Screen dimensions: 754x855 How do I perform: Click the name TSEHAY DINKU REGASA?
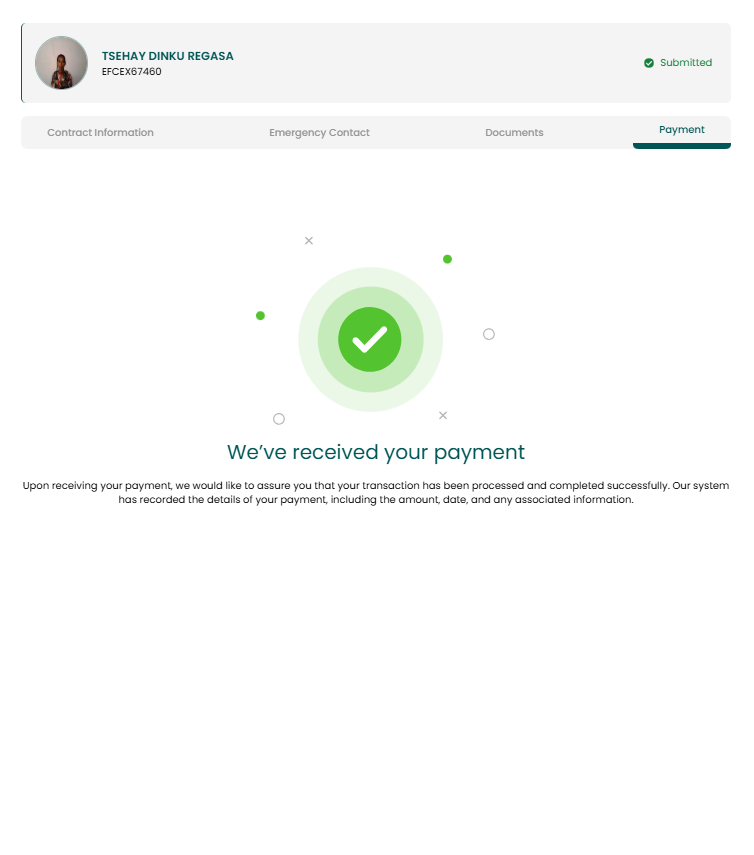(x=167, y=56)
